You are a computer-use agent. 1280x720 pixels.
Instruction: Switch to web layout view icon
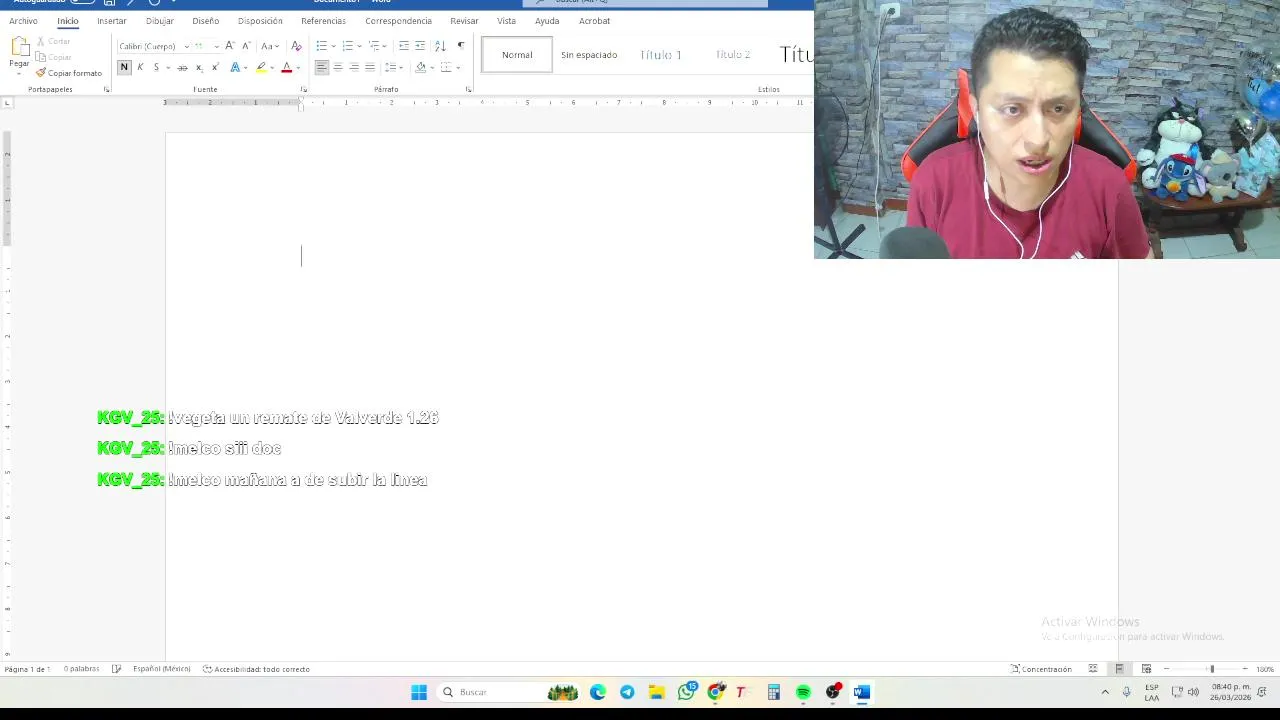pos(1146,669)
